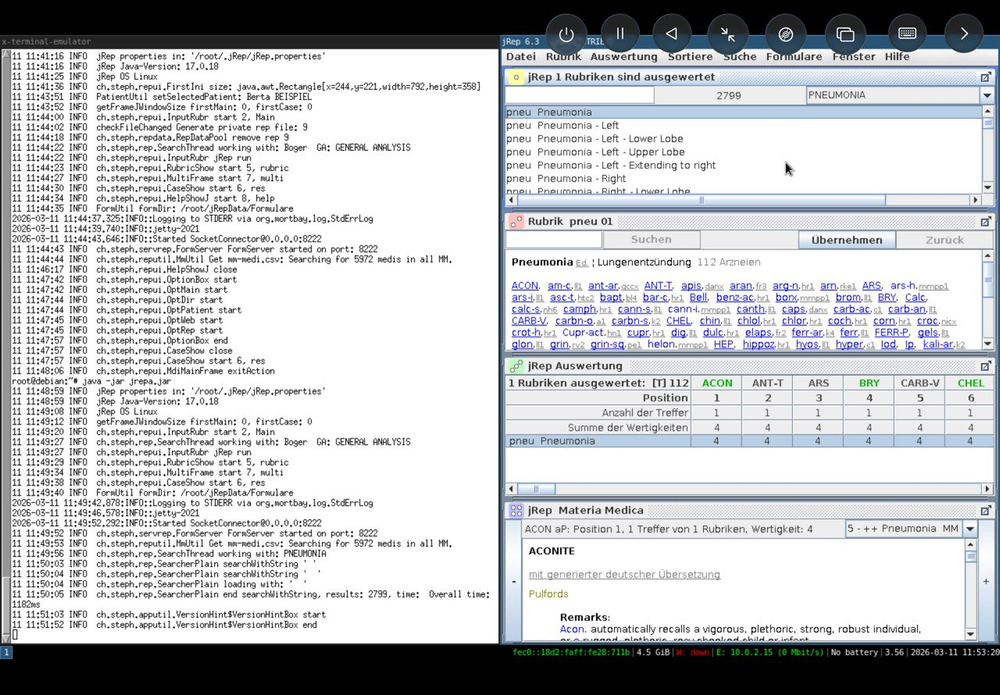The image size is (1000, 695).
Task: Expand the next arrow in overlay toolbar
Action: 963,34
